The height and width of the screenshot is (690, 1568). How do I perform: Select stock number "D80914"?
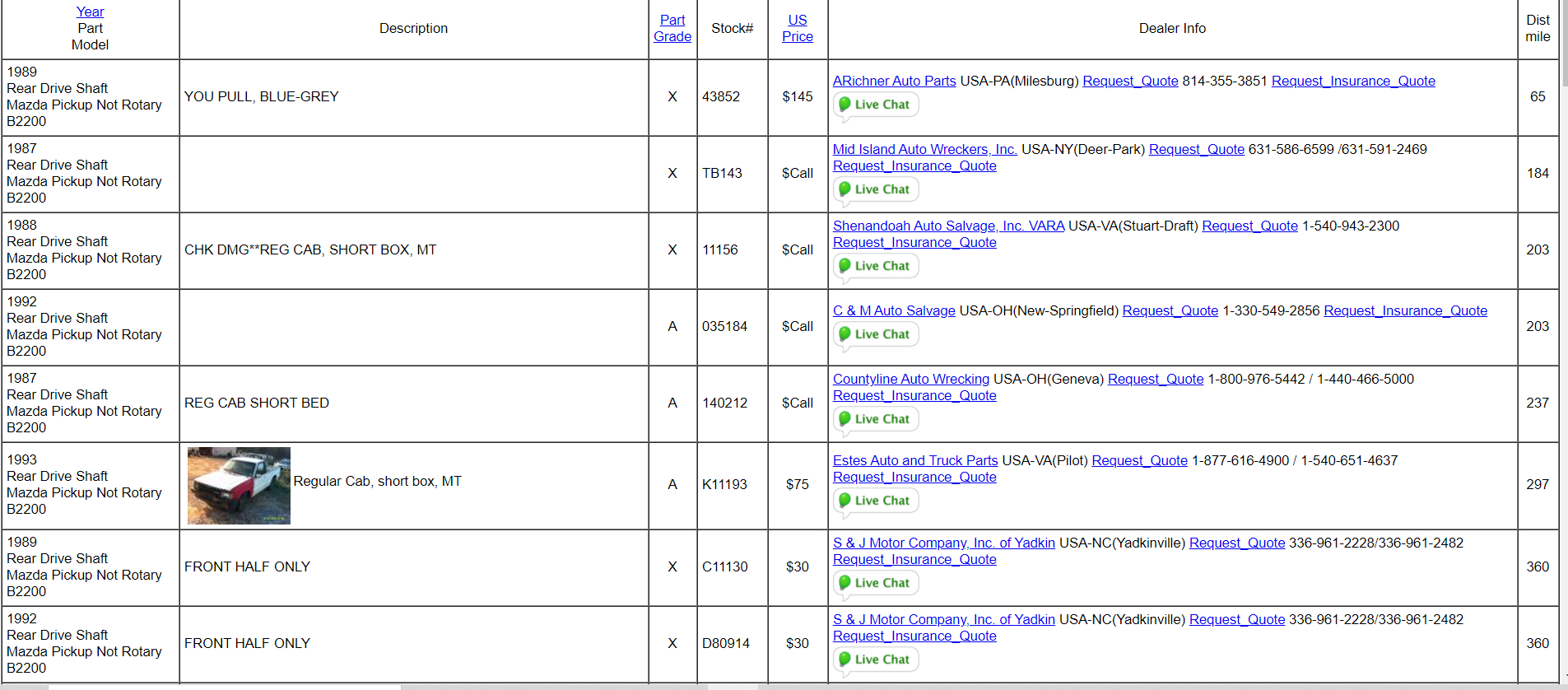pos(726,643)
